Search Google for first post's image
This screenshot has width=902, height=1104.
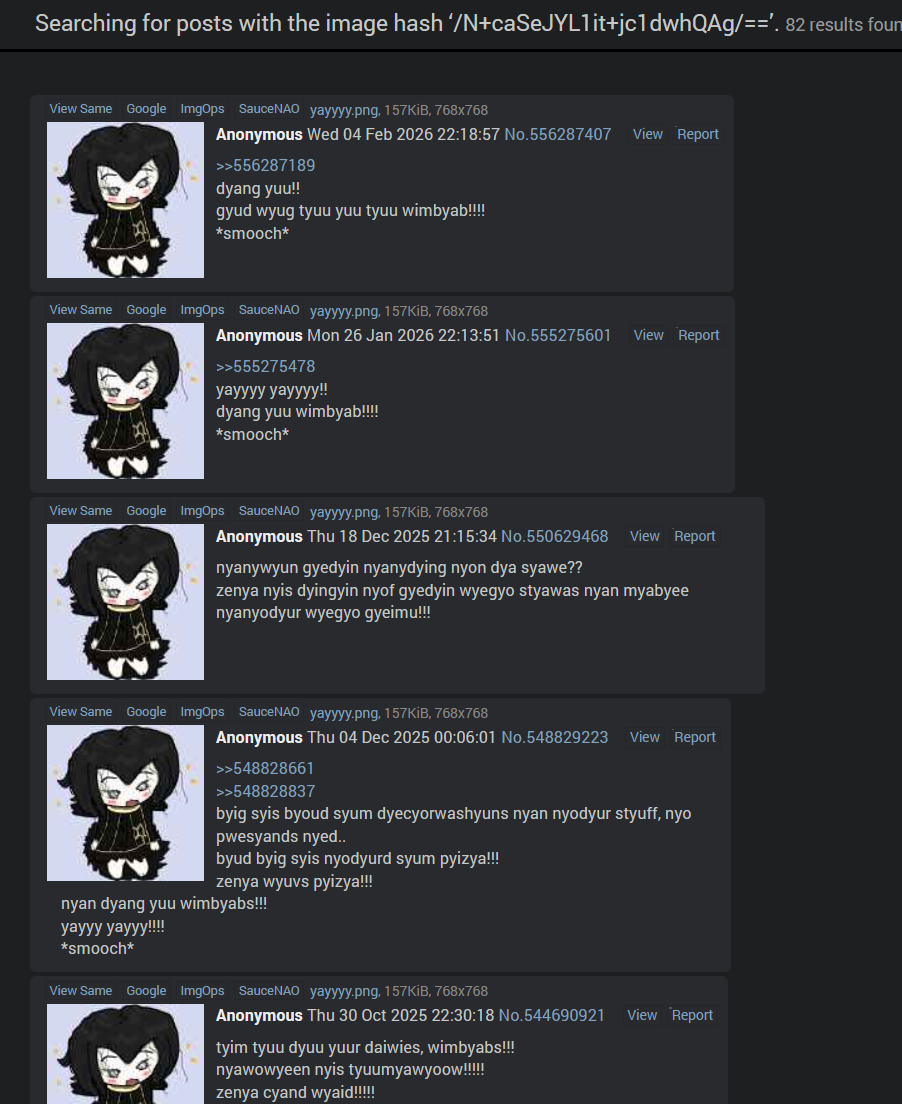[x=146, y=109]
